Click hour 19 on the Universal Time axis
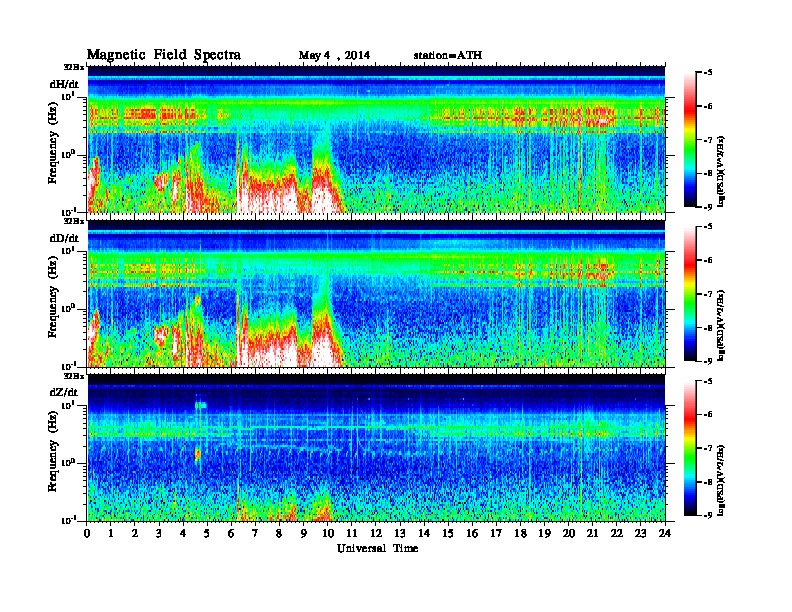The image size is (792, 612). pos(544,533)
